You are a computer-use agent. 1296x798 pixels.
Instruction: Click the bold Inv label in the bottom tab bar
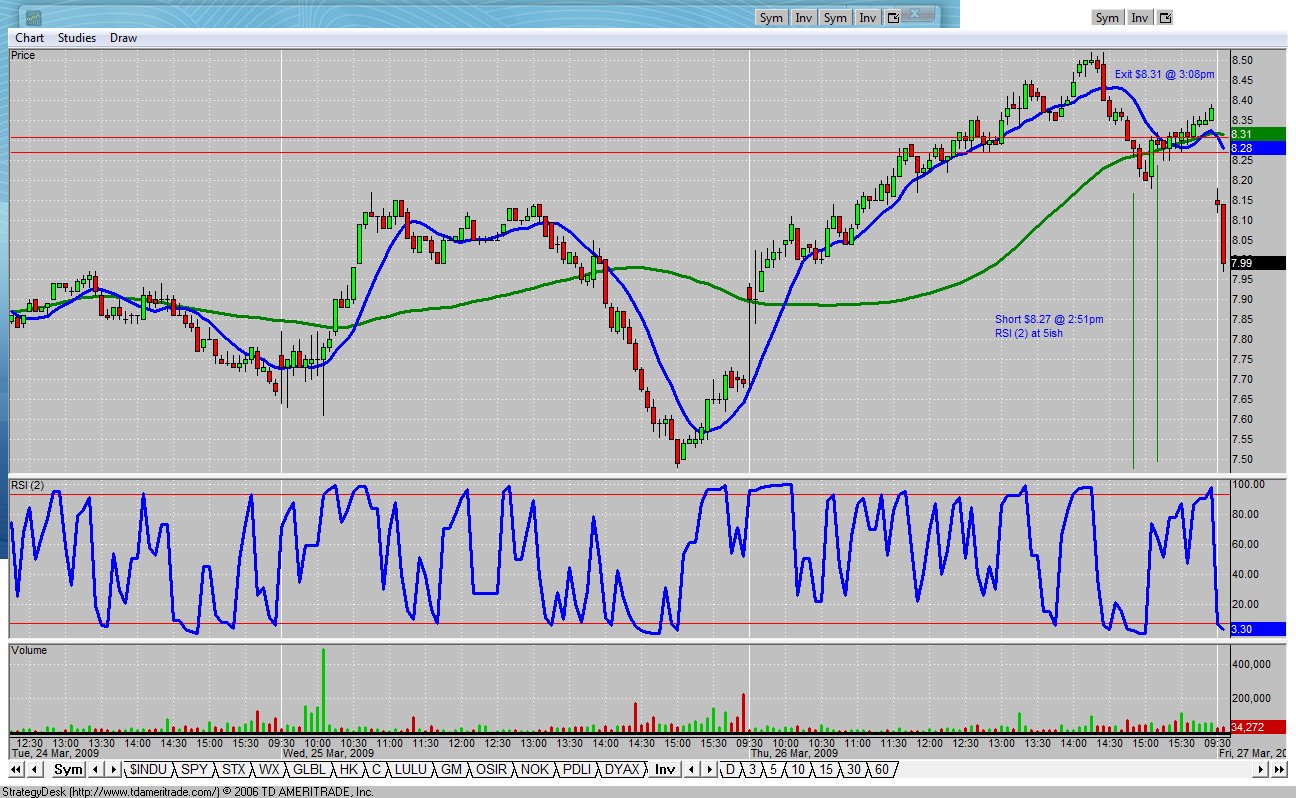[665, 769]
